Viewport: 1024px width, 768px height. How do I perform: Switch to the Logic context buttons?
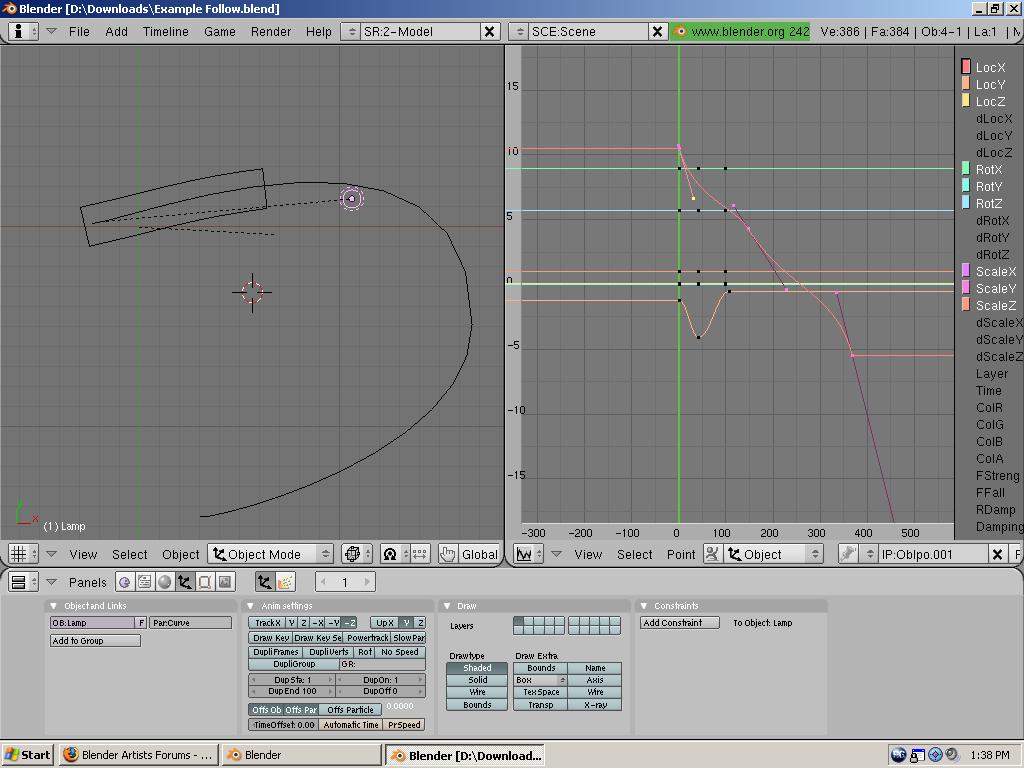click(x=124, y=581)
